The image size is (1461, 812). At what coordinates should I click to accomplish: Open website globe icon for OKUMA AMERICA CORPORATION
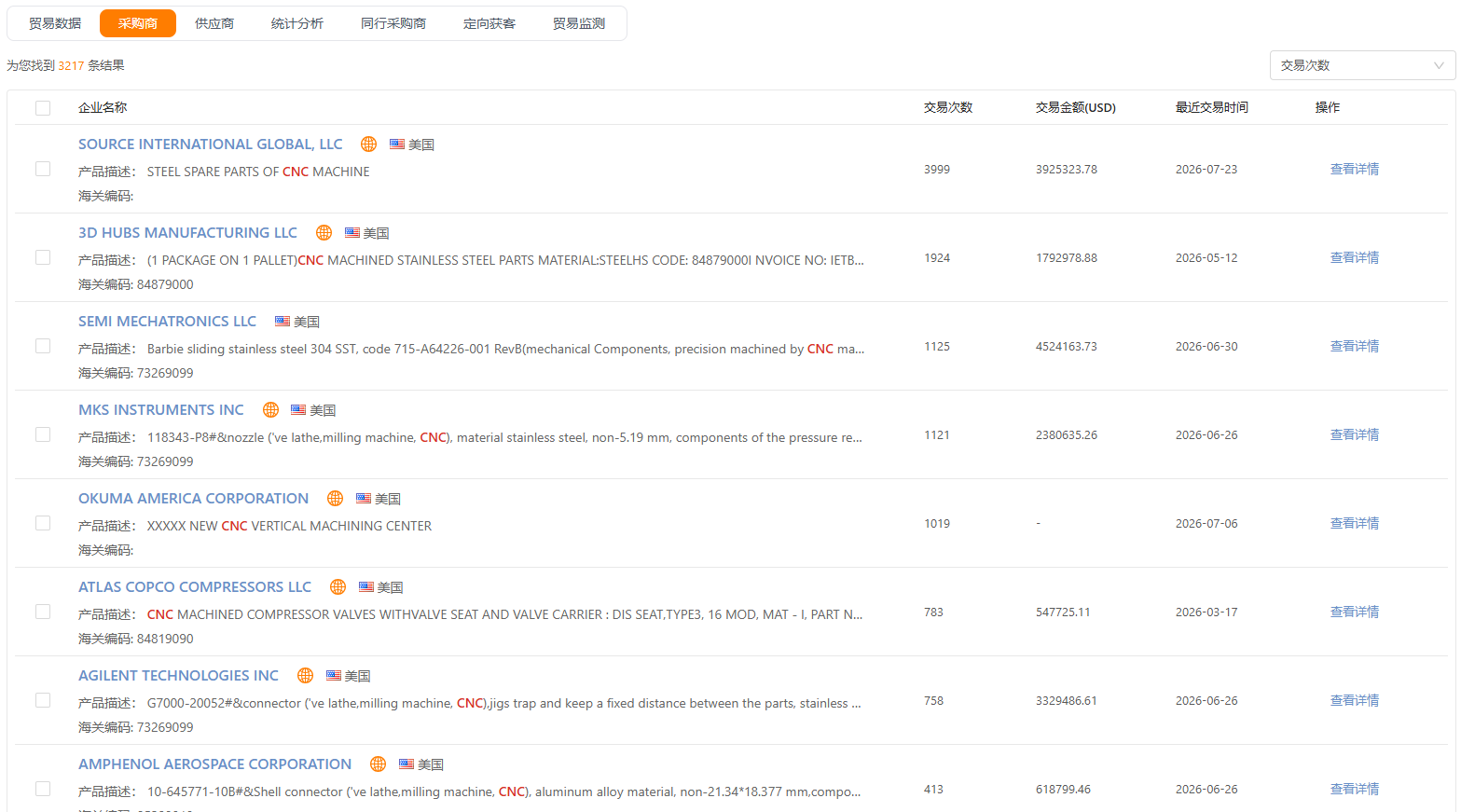coord(336,499)
